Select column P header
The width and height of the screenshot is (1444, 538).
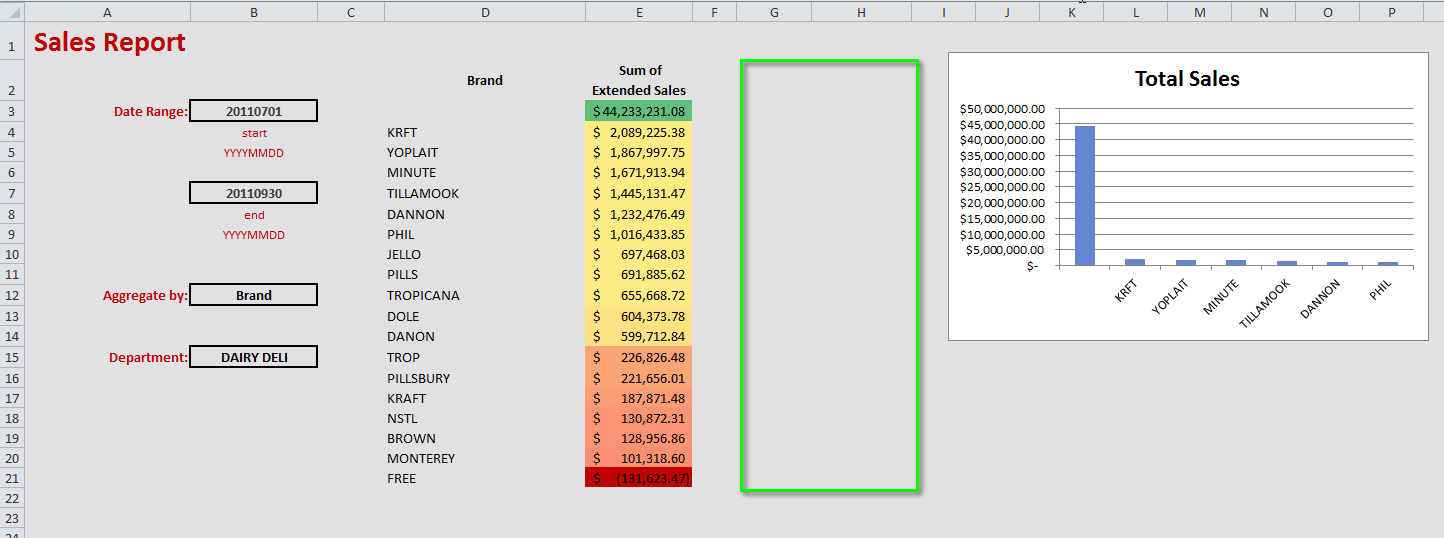pyautogui.click(x=1391, y=11)
